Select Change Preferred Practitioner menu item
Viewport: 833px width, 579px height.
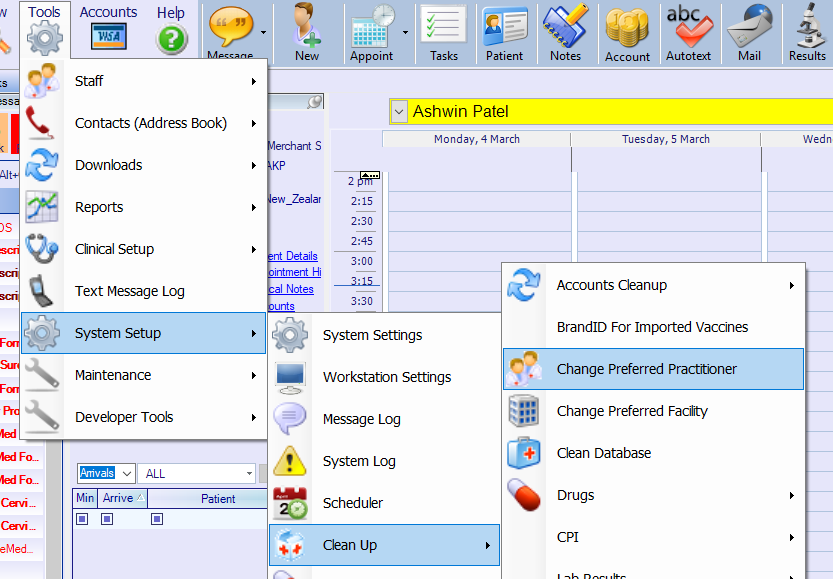pos(653,369)
